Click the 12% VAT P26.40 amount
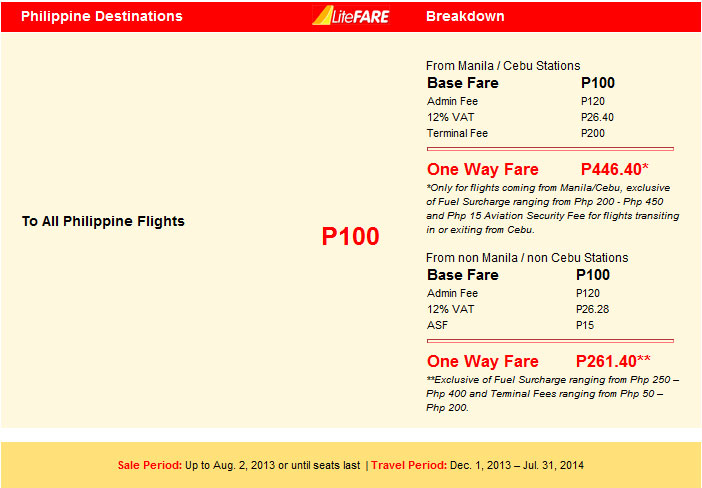 (x=597, y=117)
